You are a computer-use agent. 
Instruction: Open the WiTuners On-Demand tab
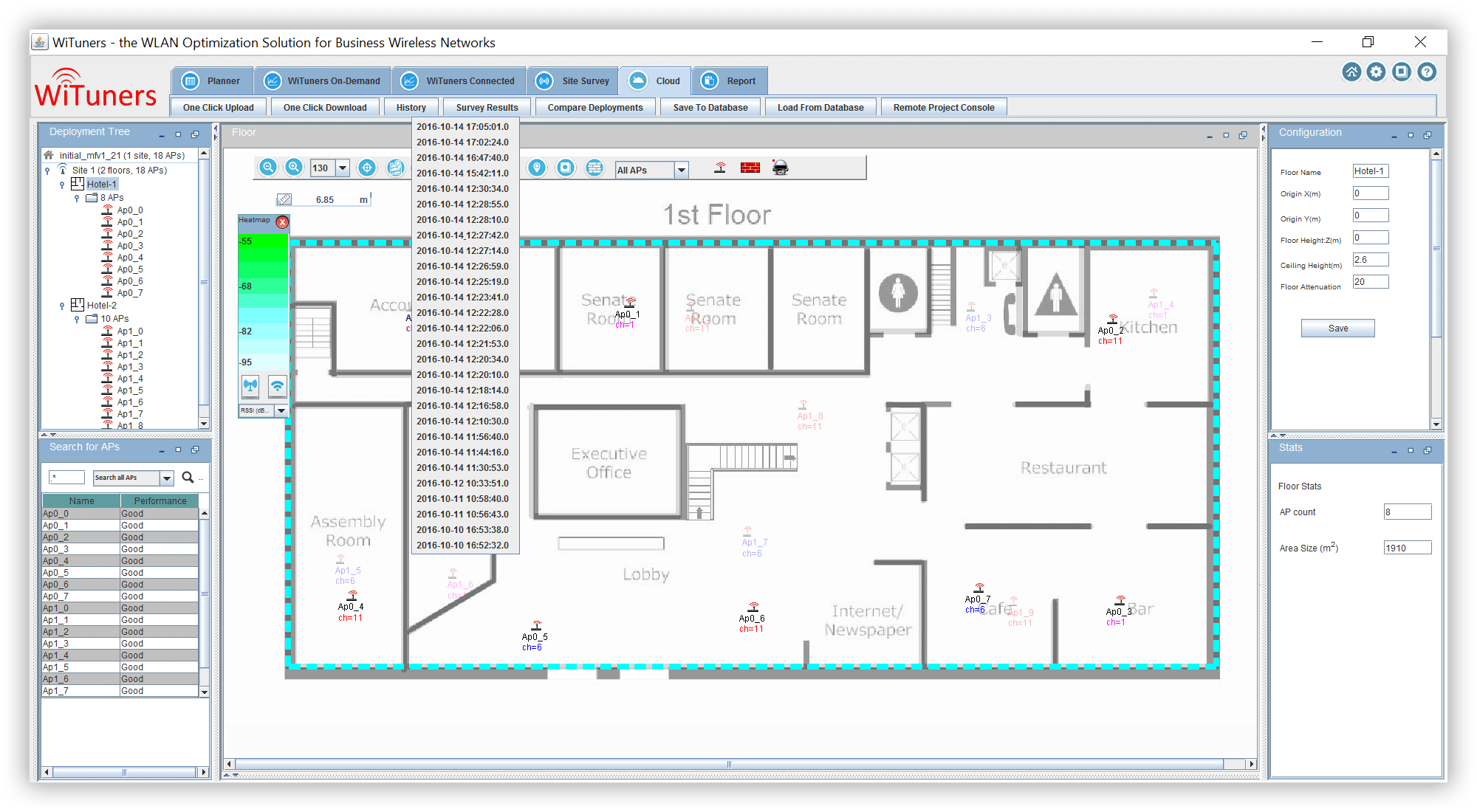[x=322, y=80]
